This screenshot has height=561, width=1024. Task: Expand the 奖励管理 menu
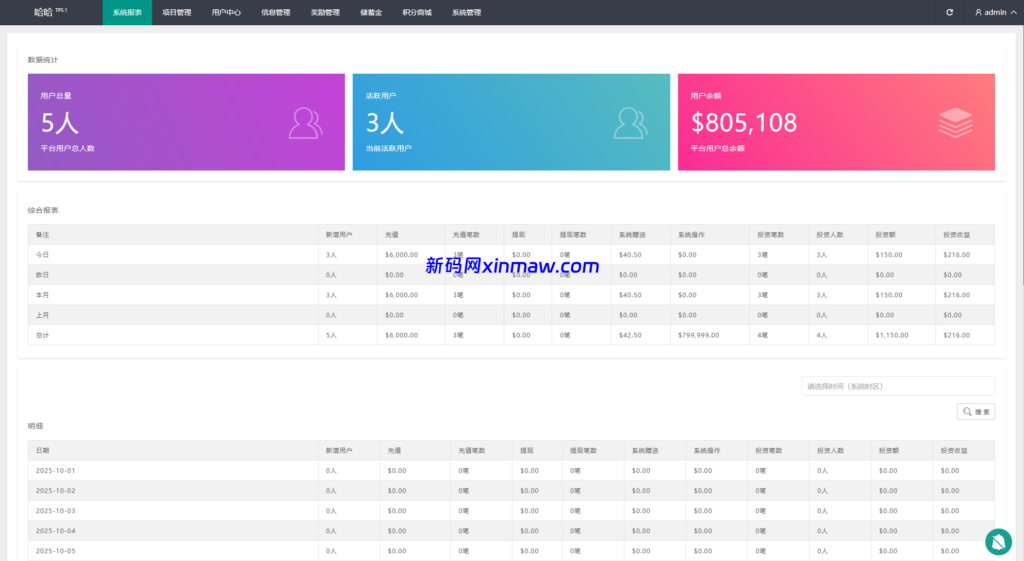point(325,13)
